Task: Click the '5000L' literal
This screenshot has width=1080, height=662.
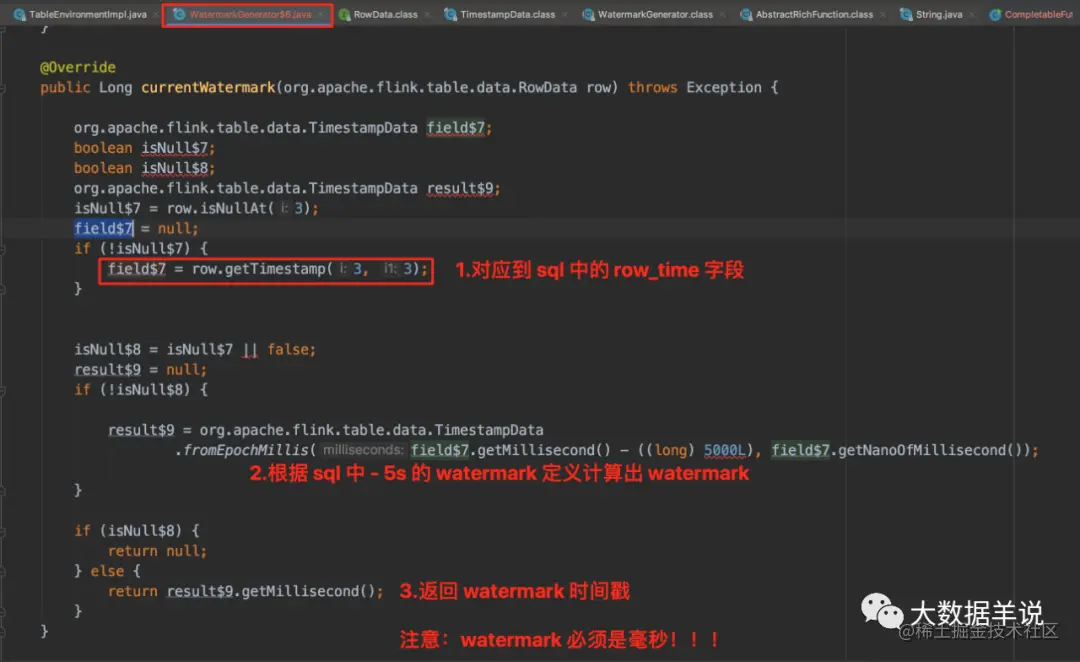Action: point(724,451)
